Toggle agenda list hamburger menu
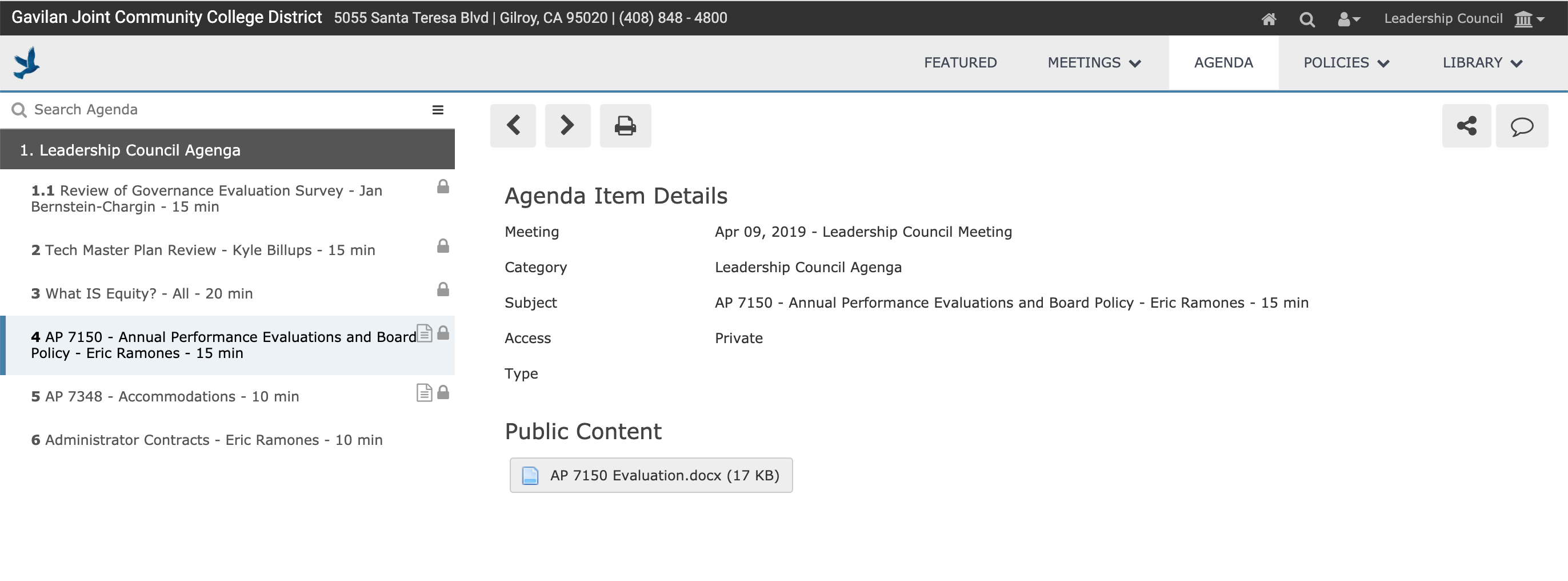The image size is (1568, 581). (x=438, y=110)
